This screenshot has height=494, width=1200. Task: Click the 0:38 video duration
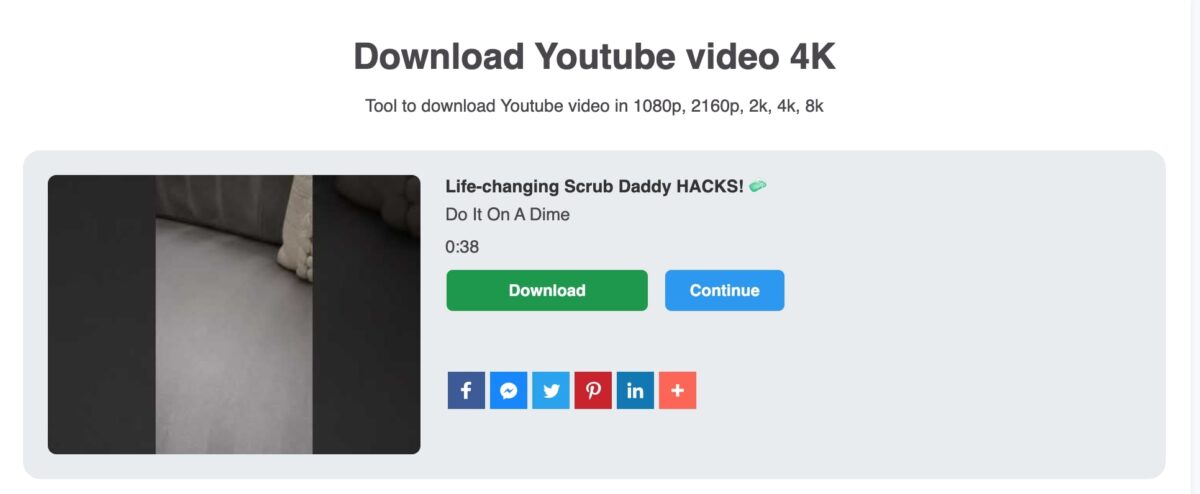pyautogui.click(x=462, y=247)
